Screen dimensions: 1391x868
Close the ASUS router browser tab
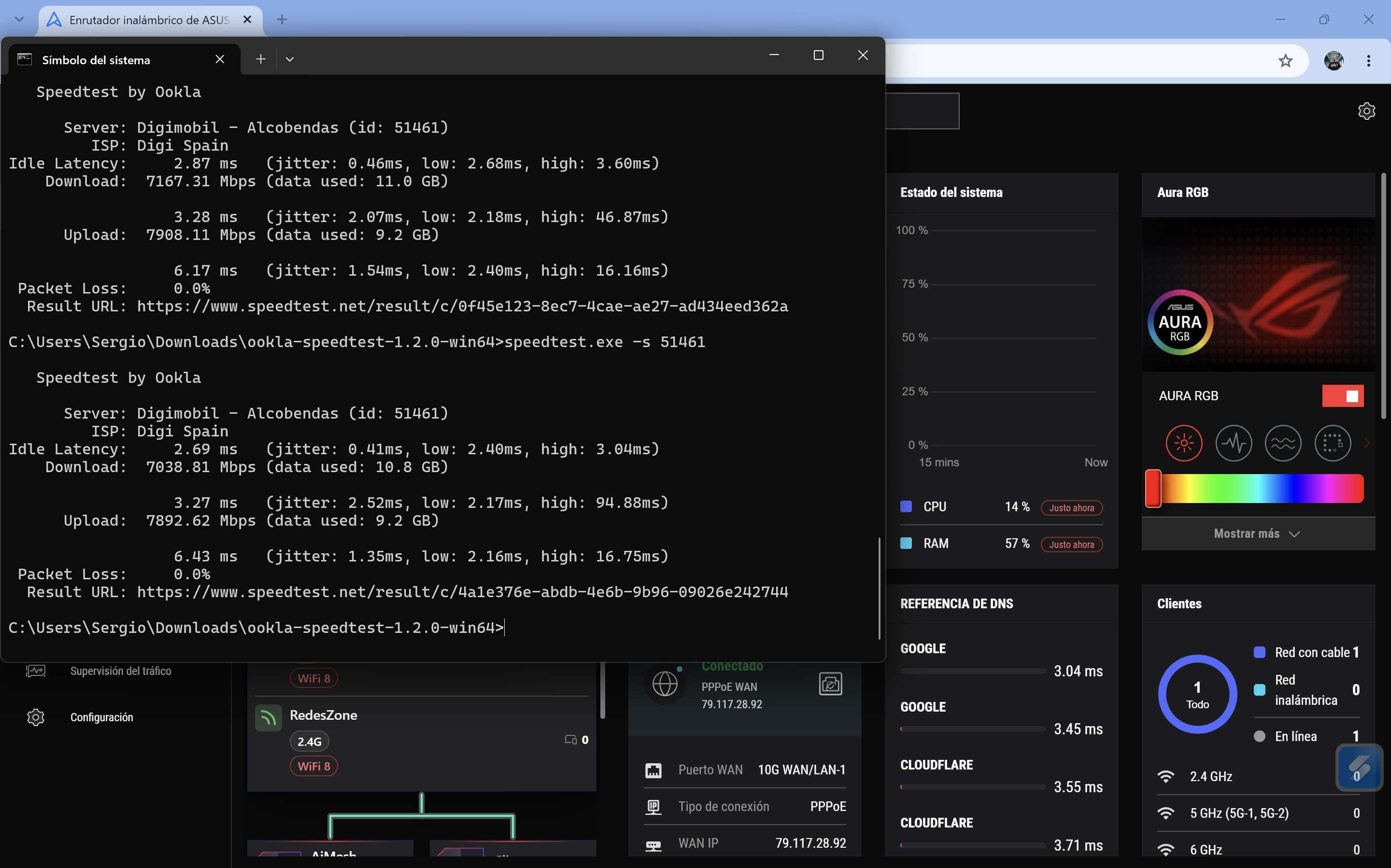click(247, 19)
